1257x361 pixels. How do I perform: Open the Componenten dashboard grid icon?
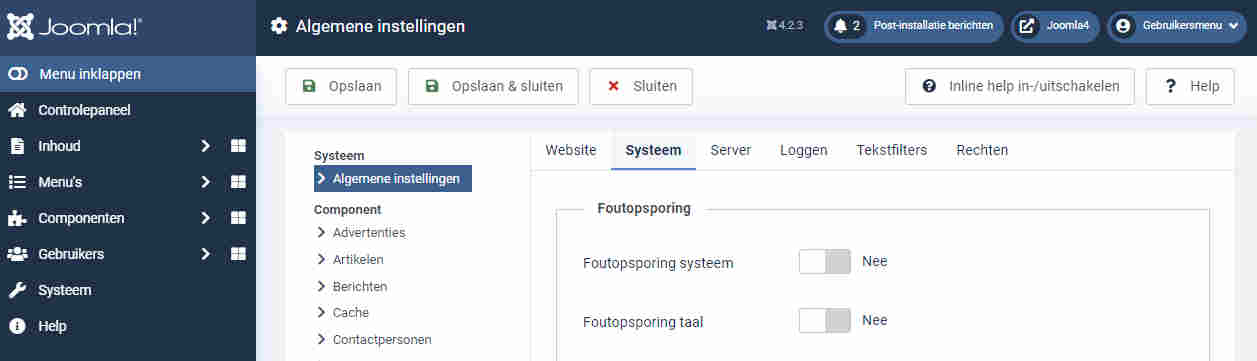coord(238,218)
